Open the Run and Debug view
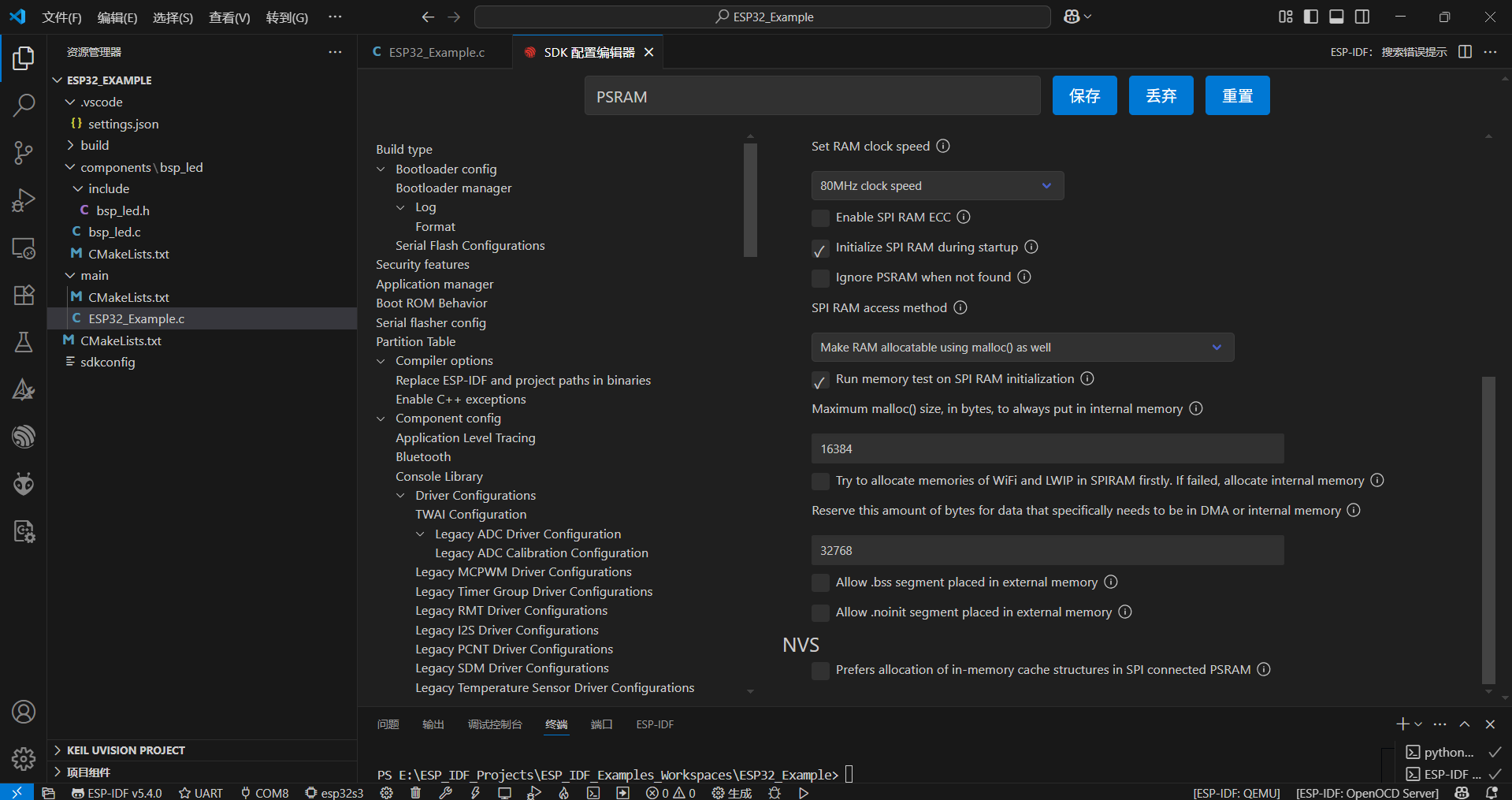1512x800 pixels. 24,200
